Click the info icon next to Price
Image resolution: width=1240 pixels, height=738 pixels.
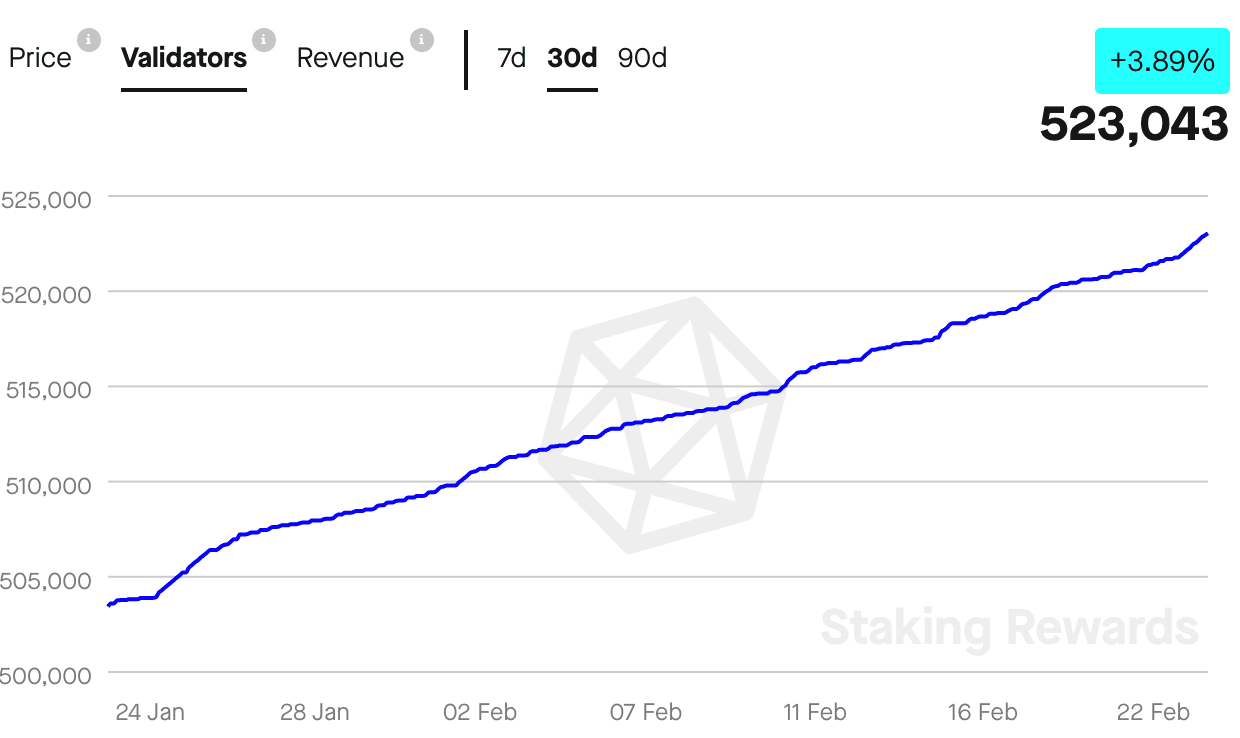coord(89,40)
